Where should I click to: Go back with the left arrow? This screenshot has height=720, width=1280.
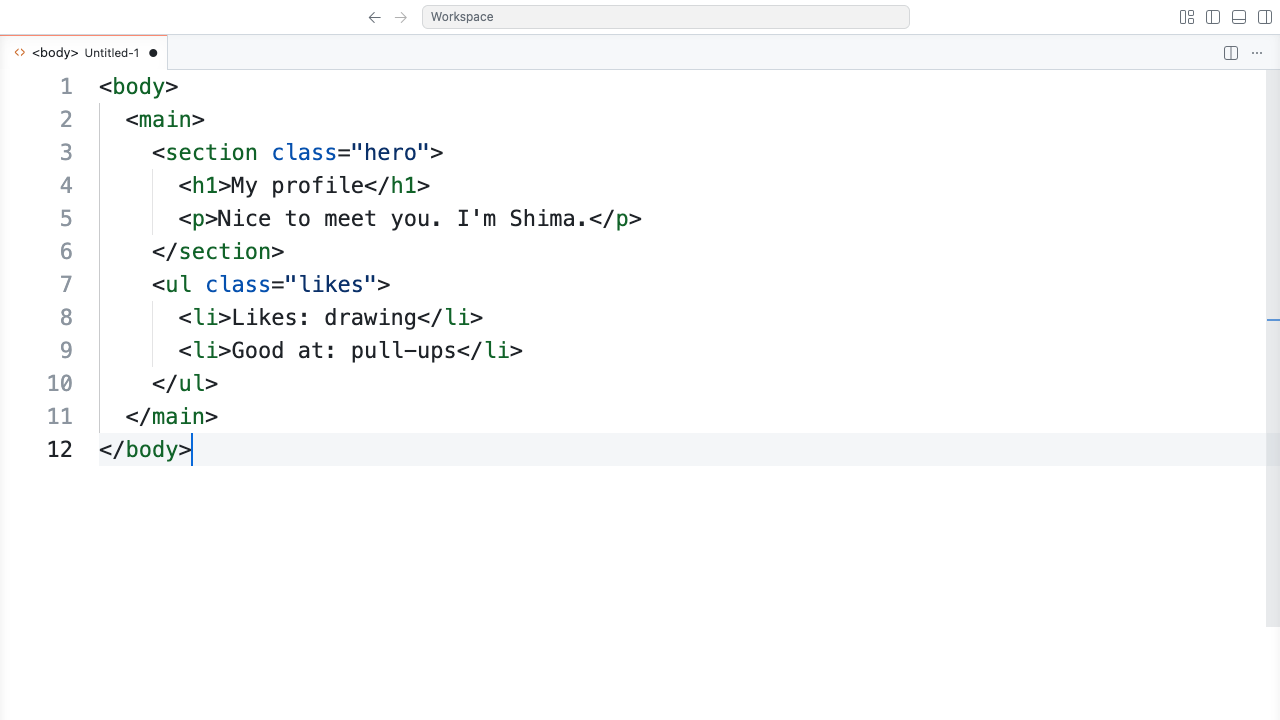[375, 17]
